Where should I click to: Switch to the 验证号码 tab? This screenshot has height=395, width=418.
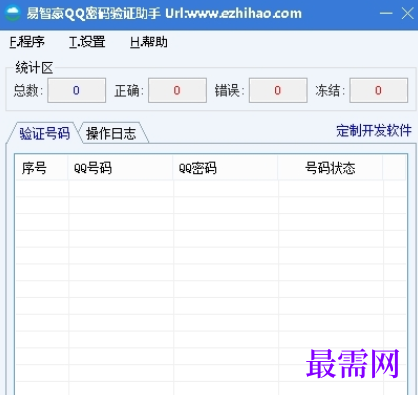(44, 133)
